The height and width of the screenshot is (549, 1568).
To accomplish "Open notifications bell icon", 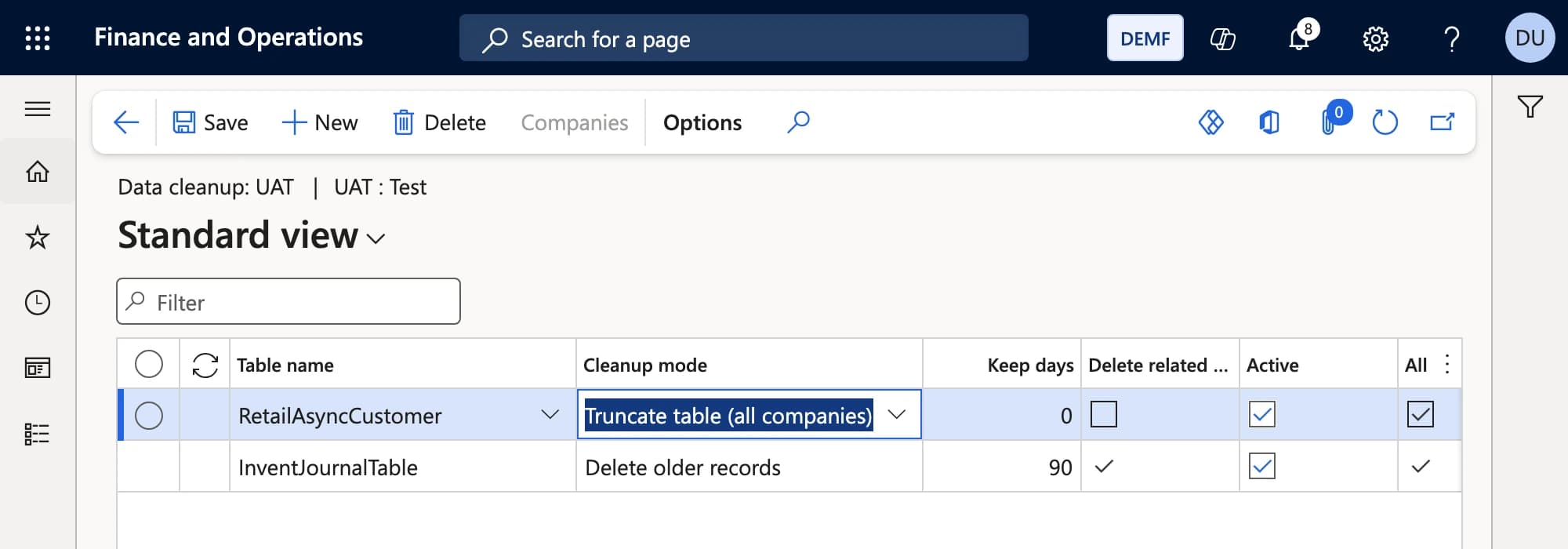I will click(1299, 38).
